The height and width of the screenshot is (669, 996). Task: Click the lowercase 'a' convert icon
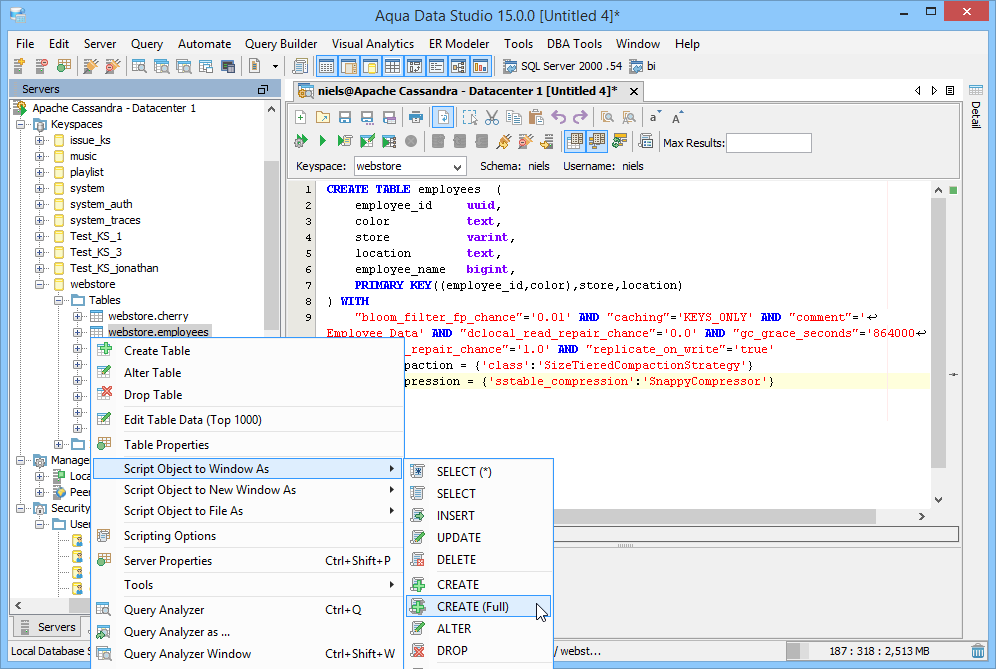[x=654, y=118]
